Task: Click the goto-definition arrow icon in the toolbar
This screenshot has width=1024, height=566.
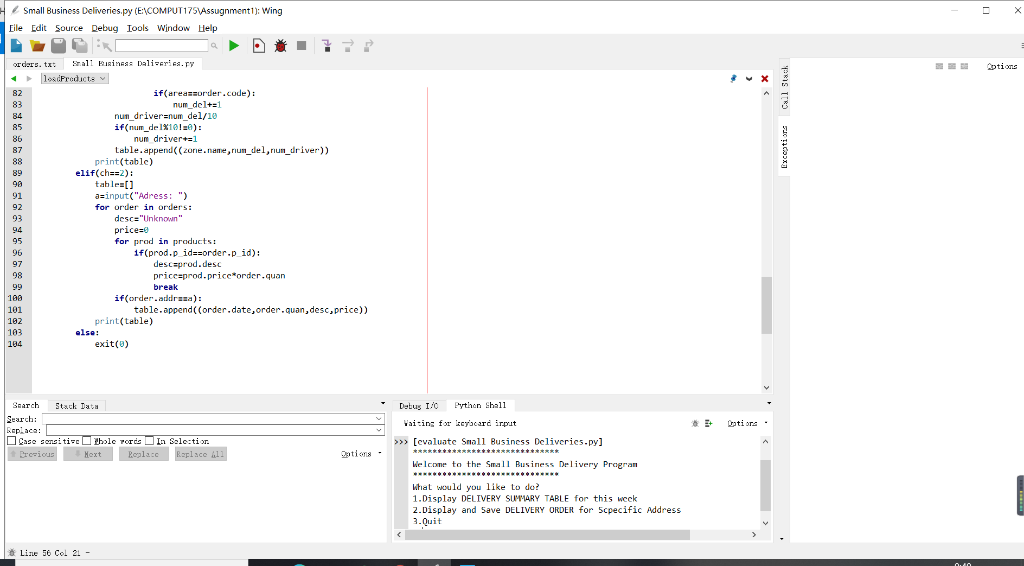Action: coord(104,46)
